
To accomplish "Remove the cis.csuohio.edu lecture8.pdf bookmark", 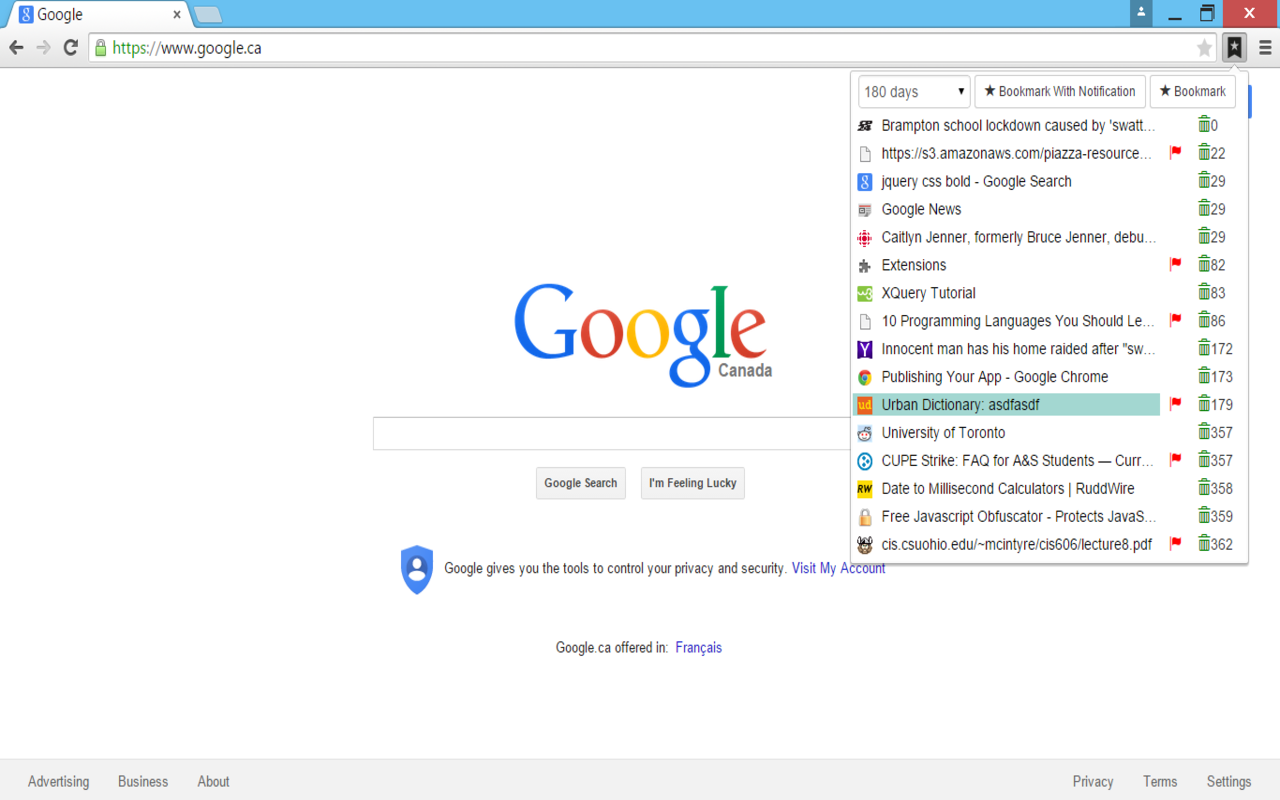I will 1204,544.
